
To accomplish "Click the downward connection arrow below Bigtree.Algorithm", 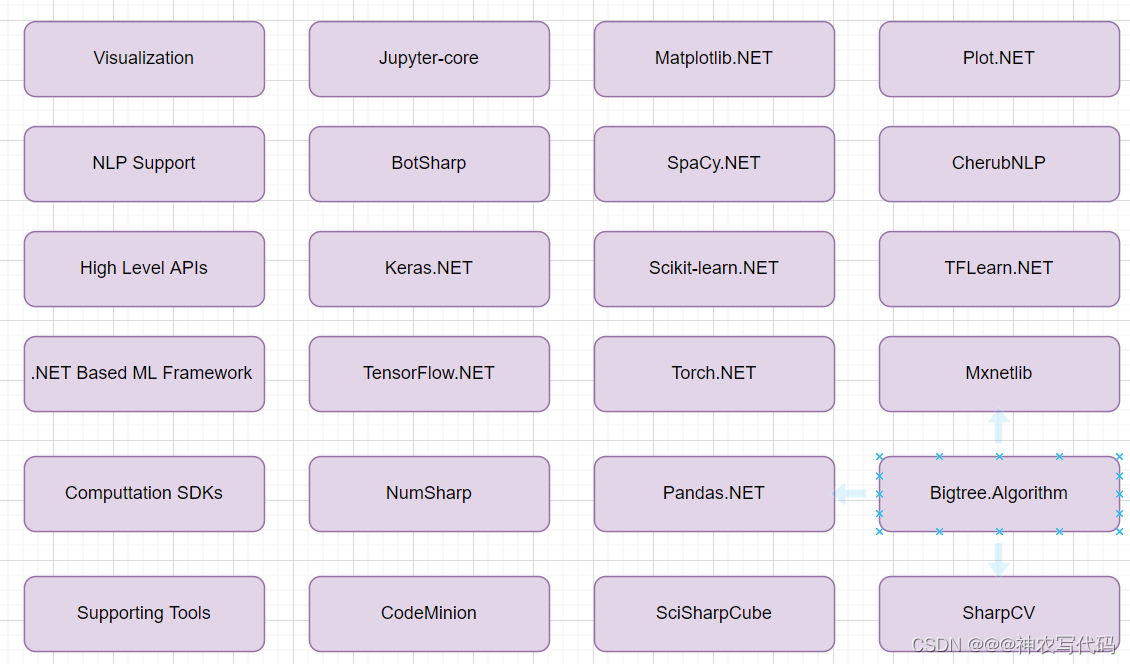I will [x=999, y=560].
